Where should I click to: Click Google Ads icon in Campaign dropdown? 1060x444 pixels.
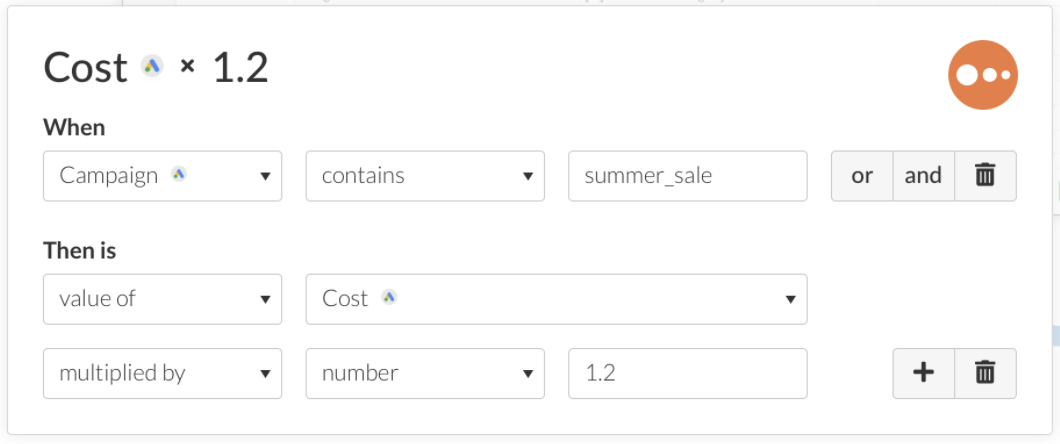pos(179,174)
